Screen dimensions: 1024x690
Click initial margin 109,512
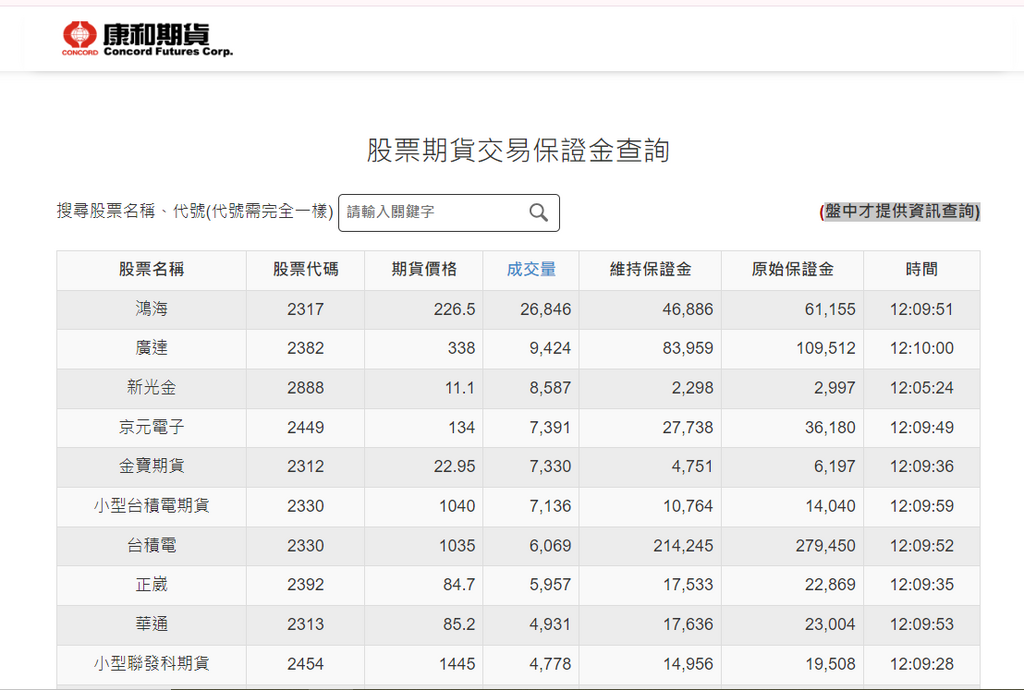(x=826, y=348)
